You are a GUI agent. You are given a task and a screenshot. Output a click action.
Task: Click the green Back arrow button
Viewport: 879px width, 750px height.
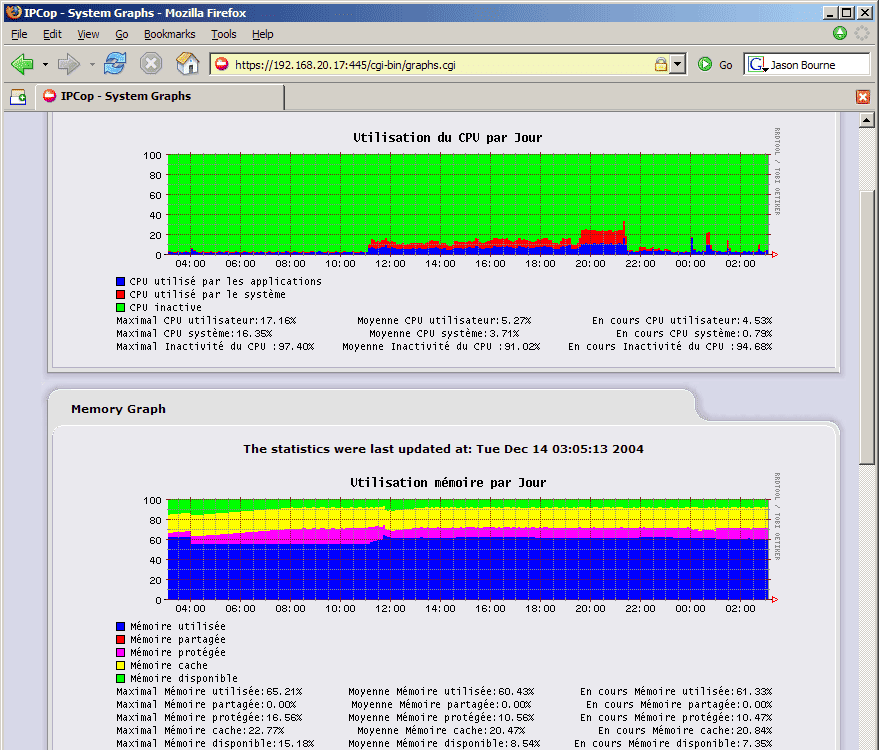point(23,64)
